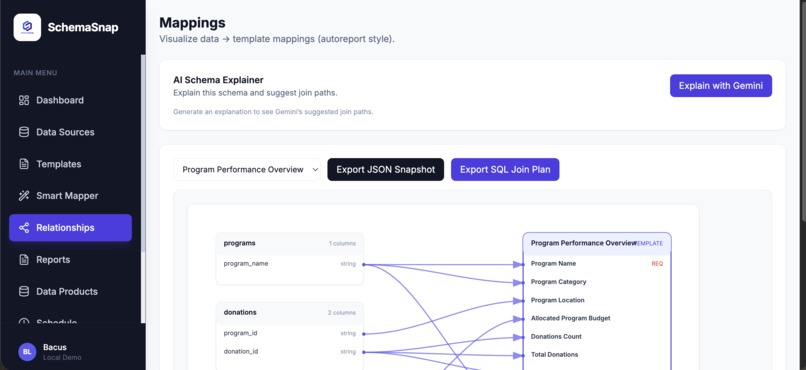The image size is (806, 370).
Task: Open the Reports page
Action: [70, 260]
